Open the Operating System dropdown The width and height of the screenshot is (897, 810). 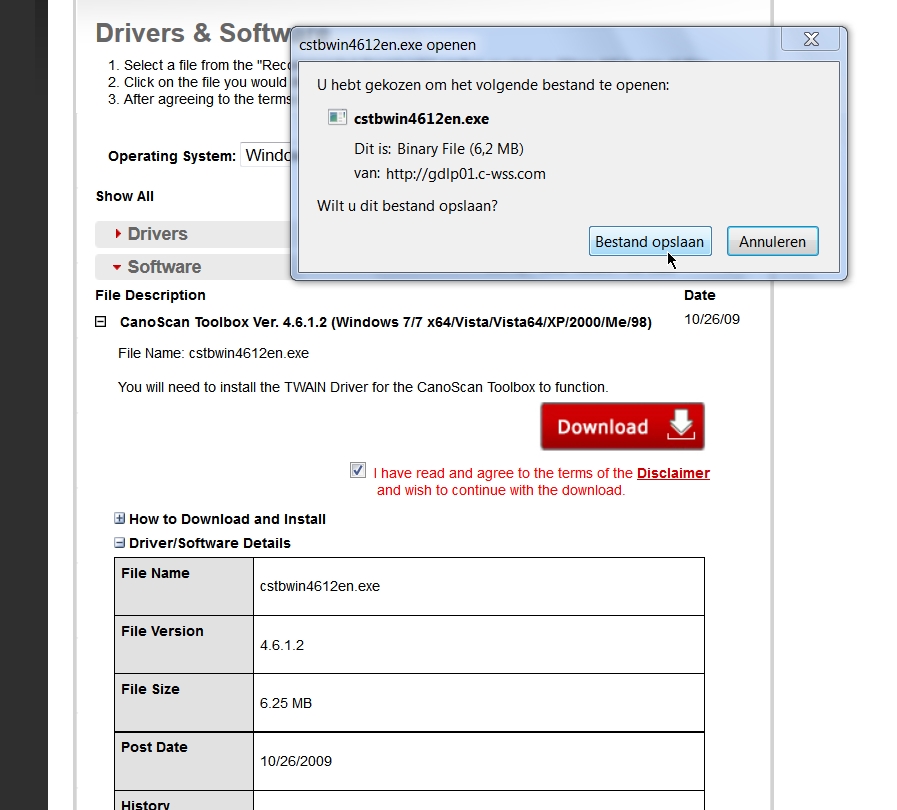pos(265,155)
